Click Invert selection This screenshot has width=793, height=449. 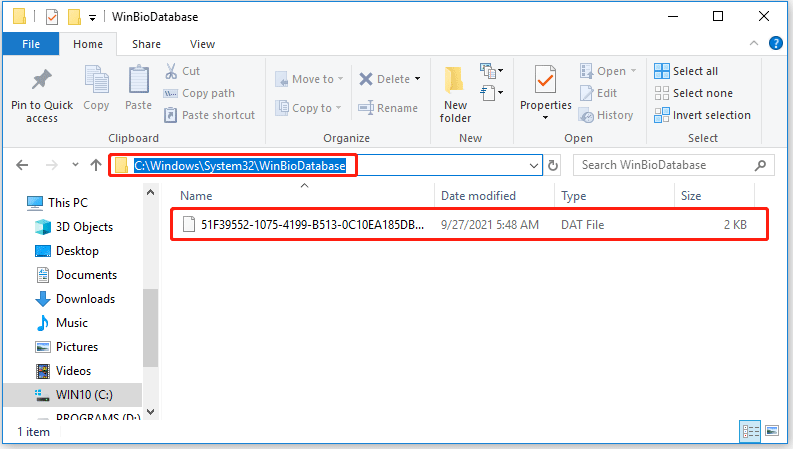[x=702, y=115]
